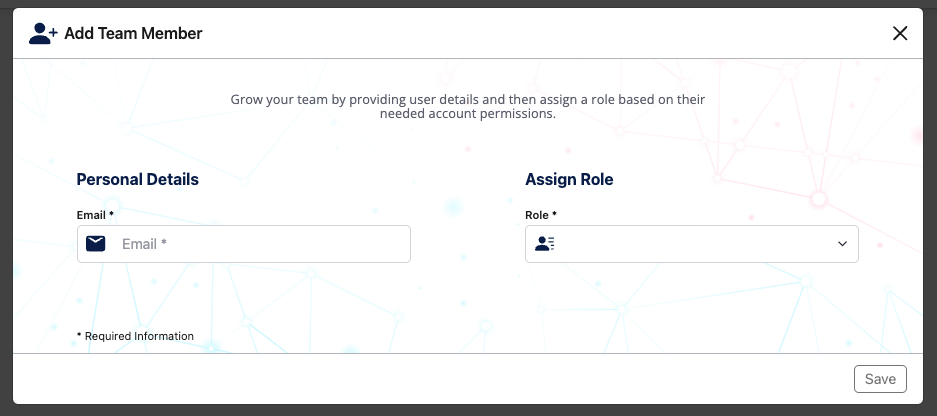Click the Save button
The width and height of the screenshot is (937, 416).
click(880, 379)
